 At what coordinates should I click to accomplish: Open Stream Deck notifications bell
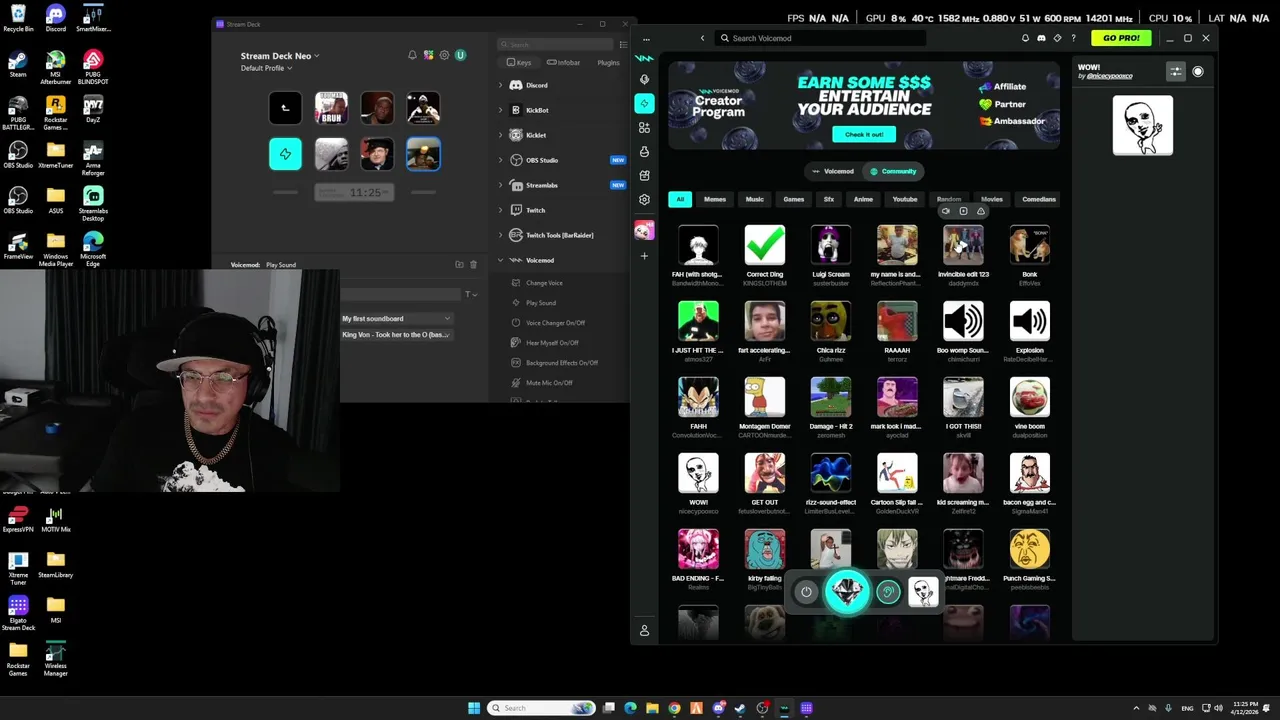(x=412, y=55)
